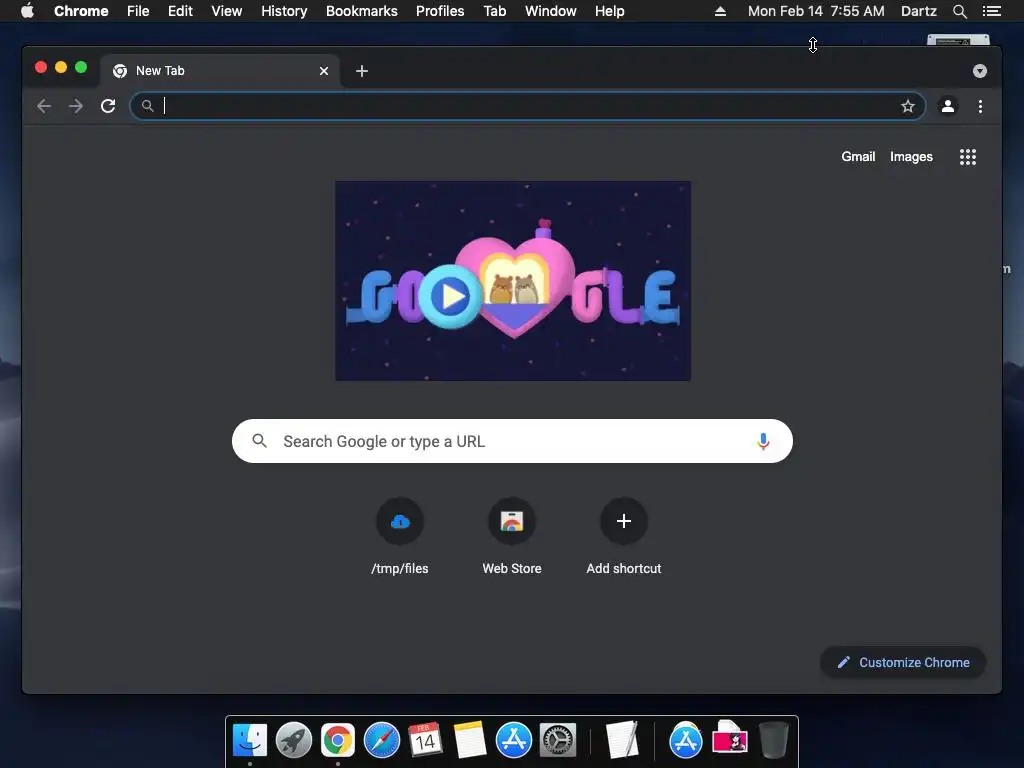Screen dimensions: 1024x768
Task: Click the Search Google or type a URL box
Action: click(x=512, y=441)
